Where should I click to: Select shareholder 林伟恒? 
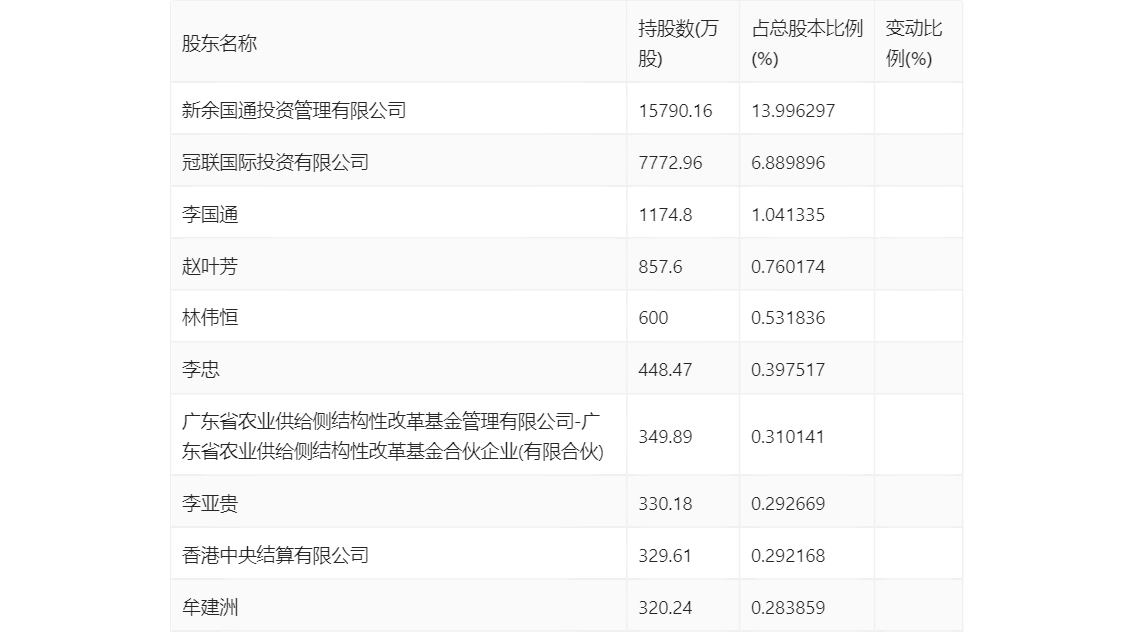[x=210, y=317]
